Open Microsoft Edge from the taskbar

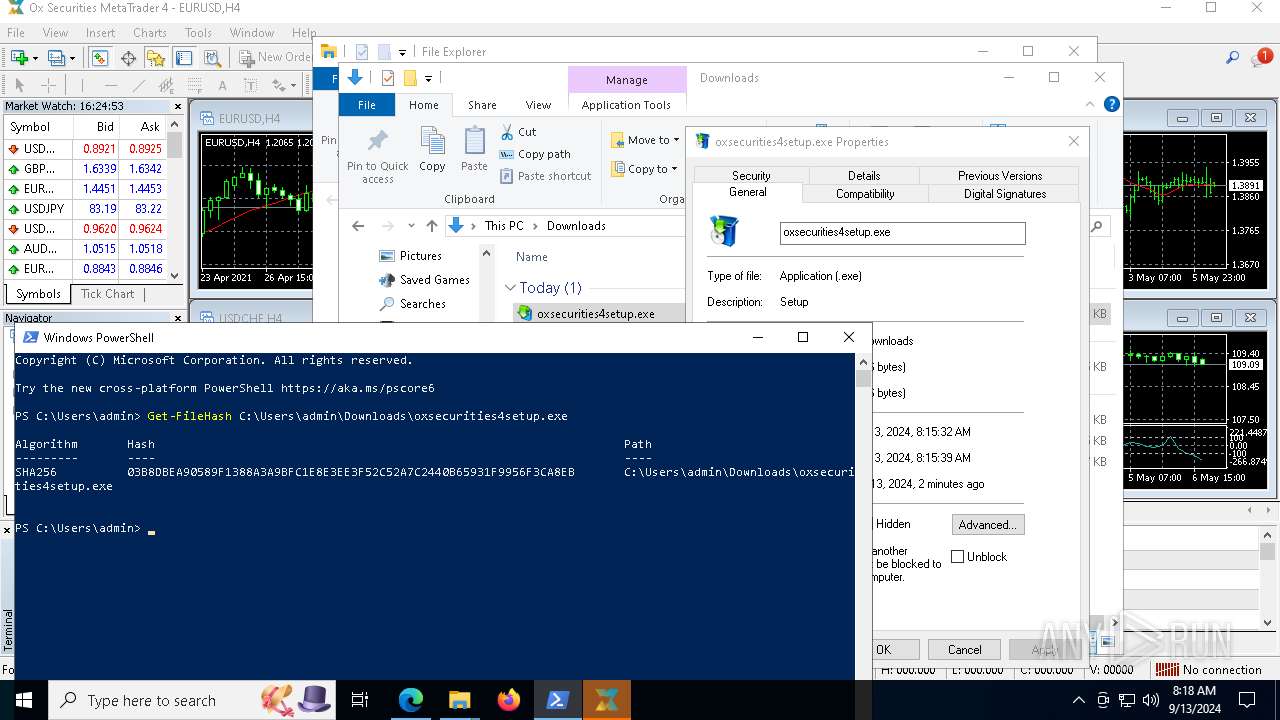(411, 700)
